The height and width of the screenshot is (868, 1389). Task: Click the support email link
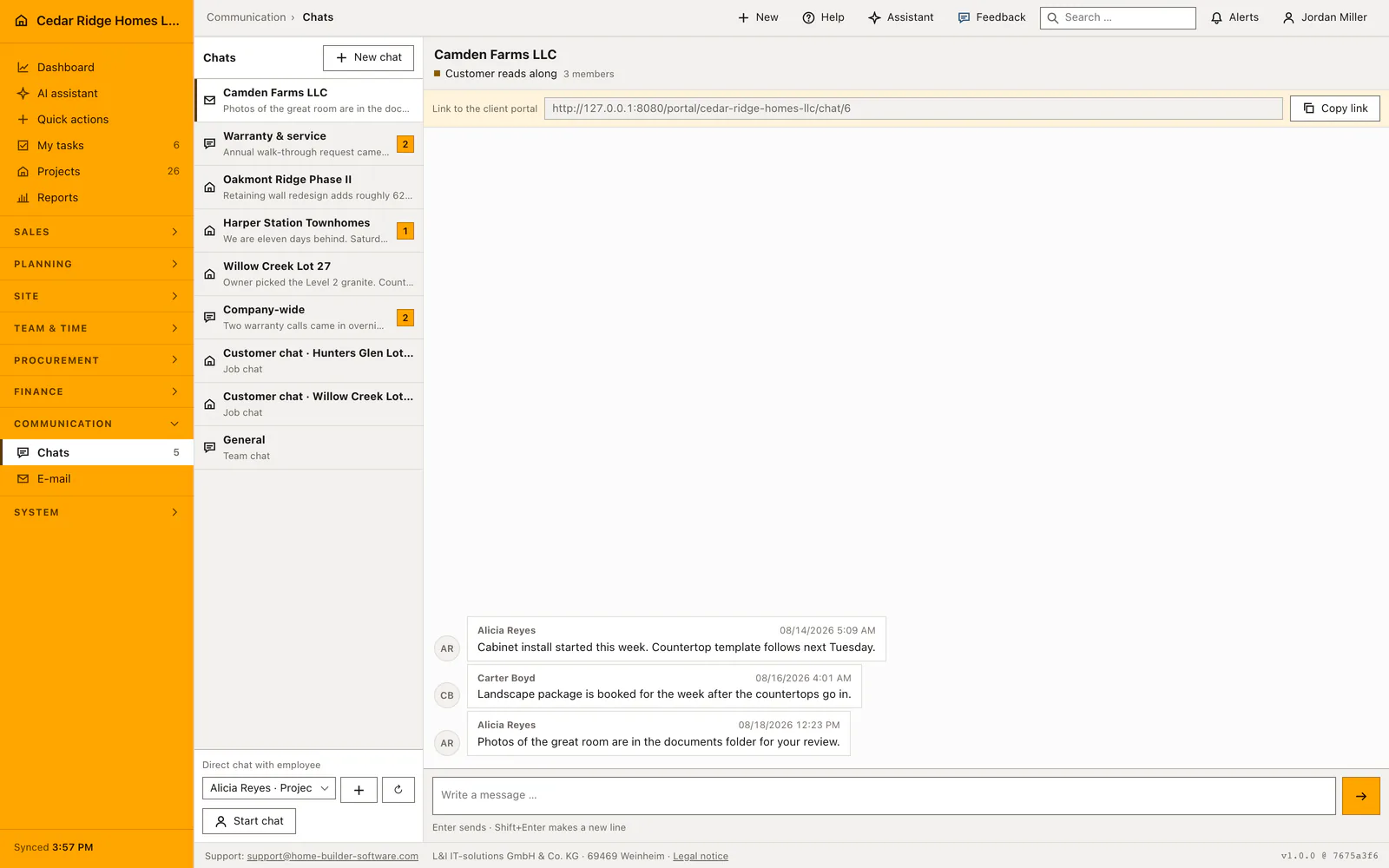pos(332,856)
